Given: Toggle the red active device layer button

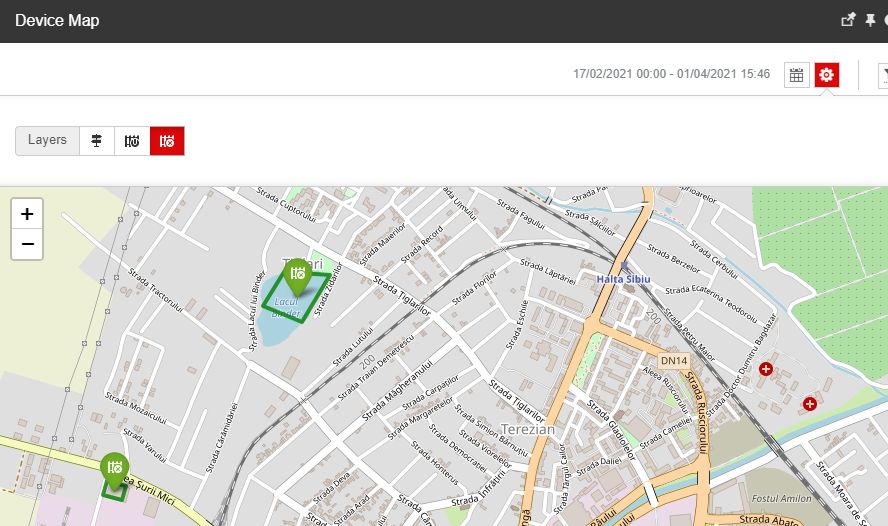Looking at the screenshot, I should [x=167, y=141].
